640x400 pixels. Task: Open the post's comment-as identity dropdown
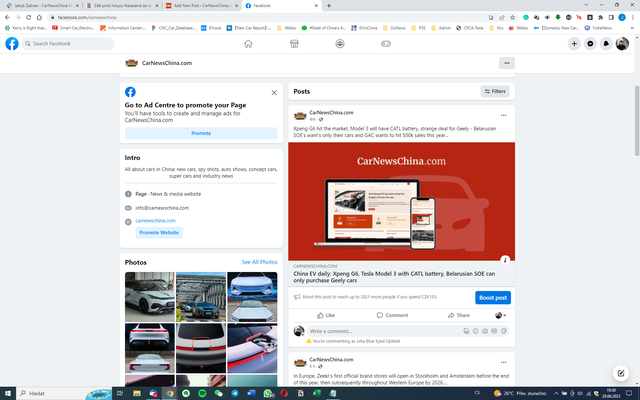500,315
